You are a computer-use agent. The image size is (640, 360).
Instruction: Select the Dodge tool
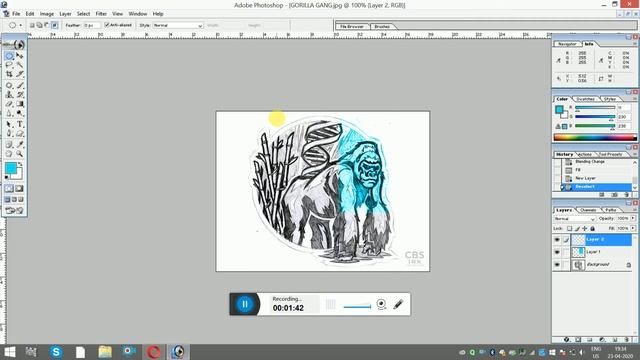tap(20, 113)
